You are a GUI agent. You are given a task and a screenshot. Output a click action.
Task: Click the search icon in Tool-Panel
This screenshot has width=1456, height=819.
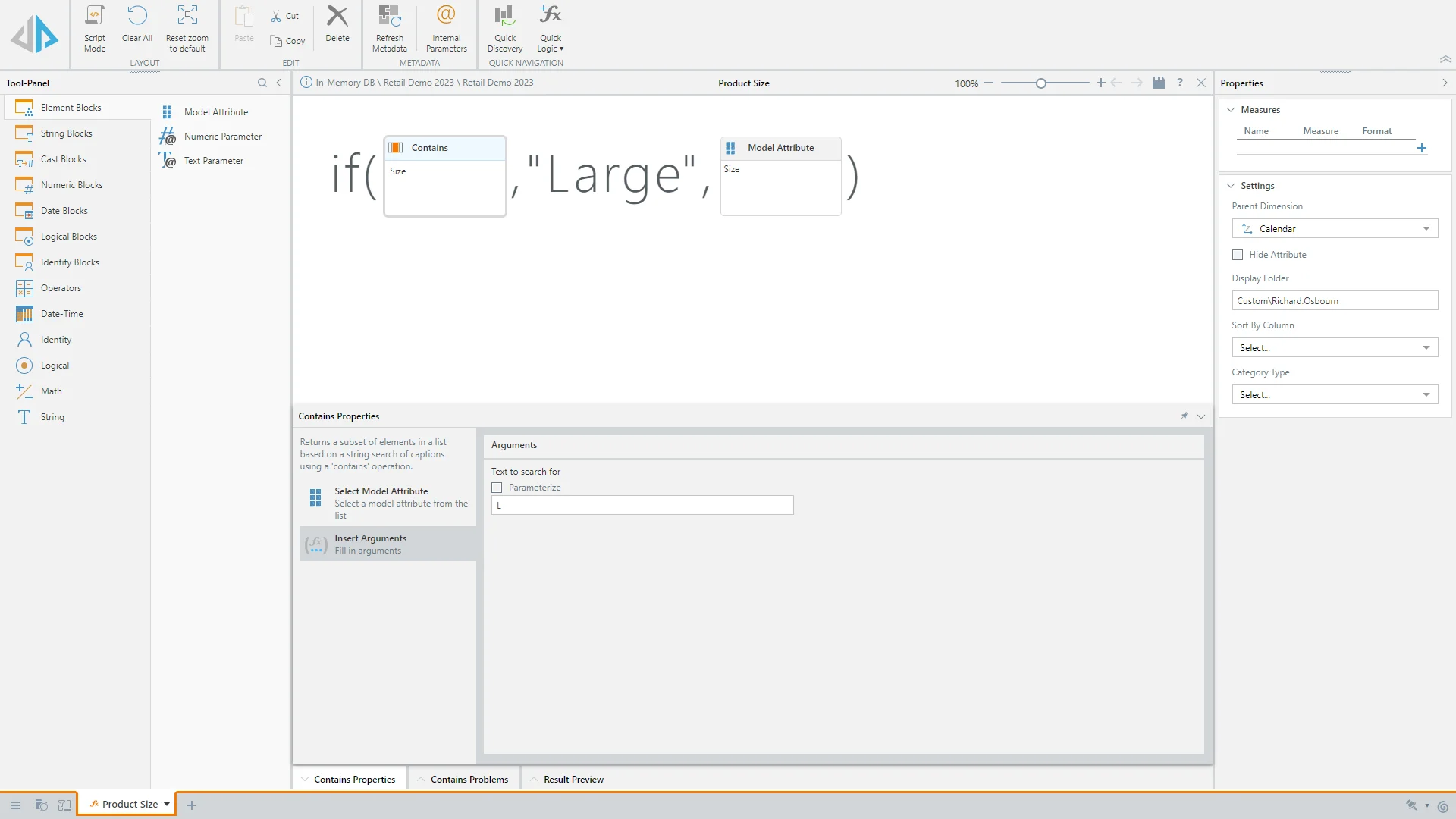(x=262, y=83)
